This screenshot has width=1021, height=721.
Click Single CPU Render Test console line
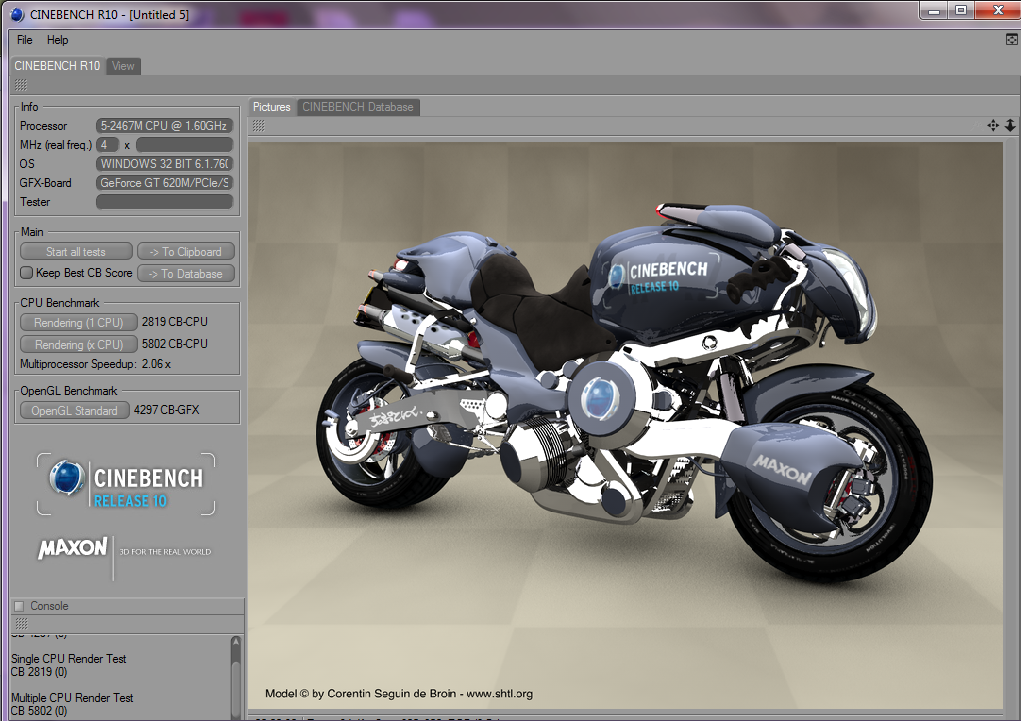coord(68,659)
